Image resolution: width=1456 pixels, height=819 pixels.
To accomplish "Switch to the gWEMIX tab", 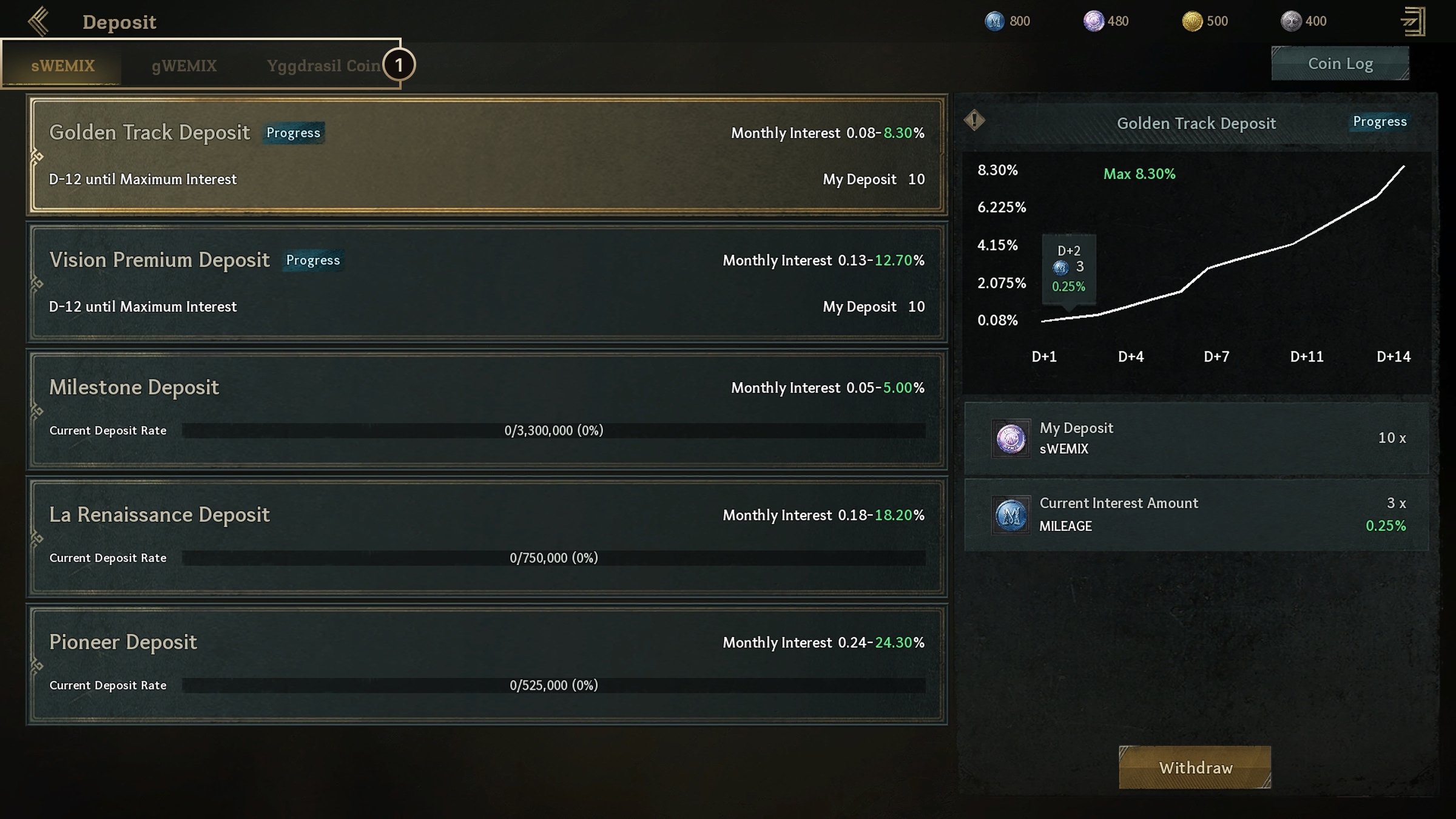I will 184,66.
